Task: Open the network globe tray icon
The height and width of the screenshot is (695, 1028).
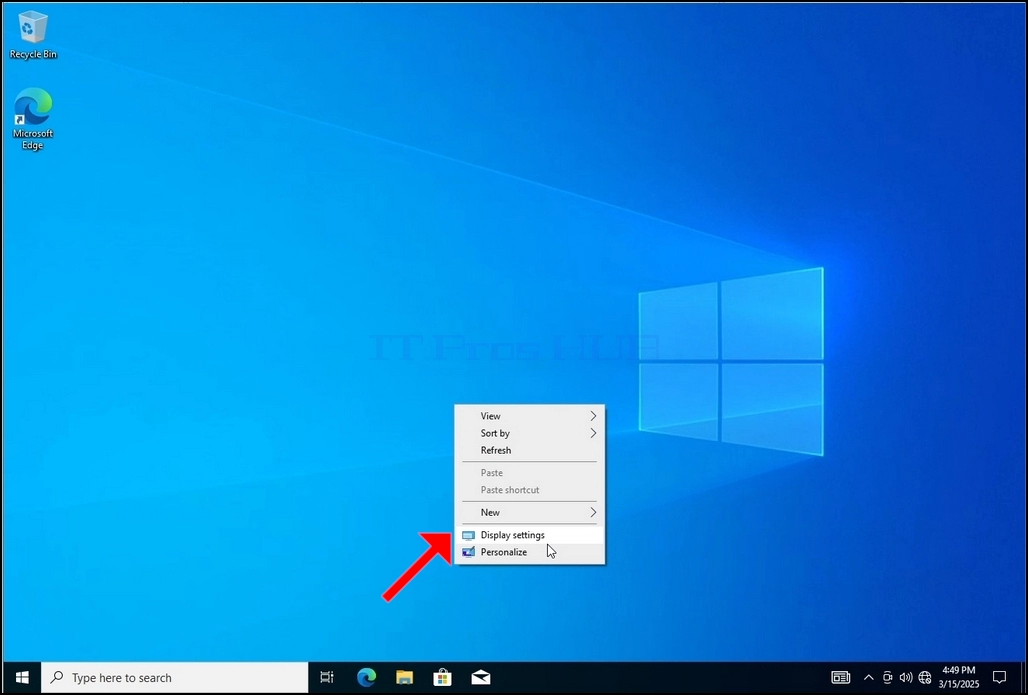Action: (x=925, y=677)
